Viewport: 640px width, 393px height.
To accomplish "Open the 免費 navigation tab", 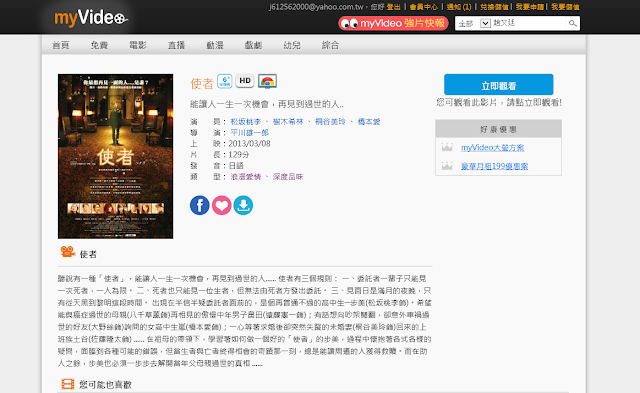I will (99, 45).
